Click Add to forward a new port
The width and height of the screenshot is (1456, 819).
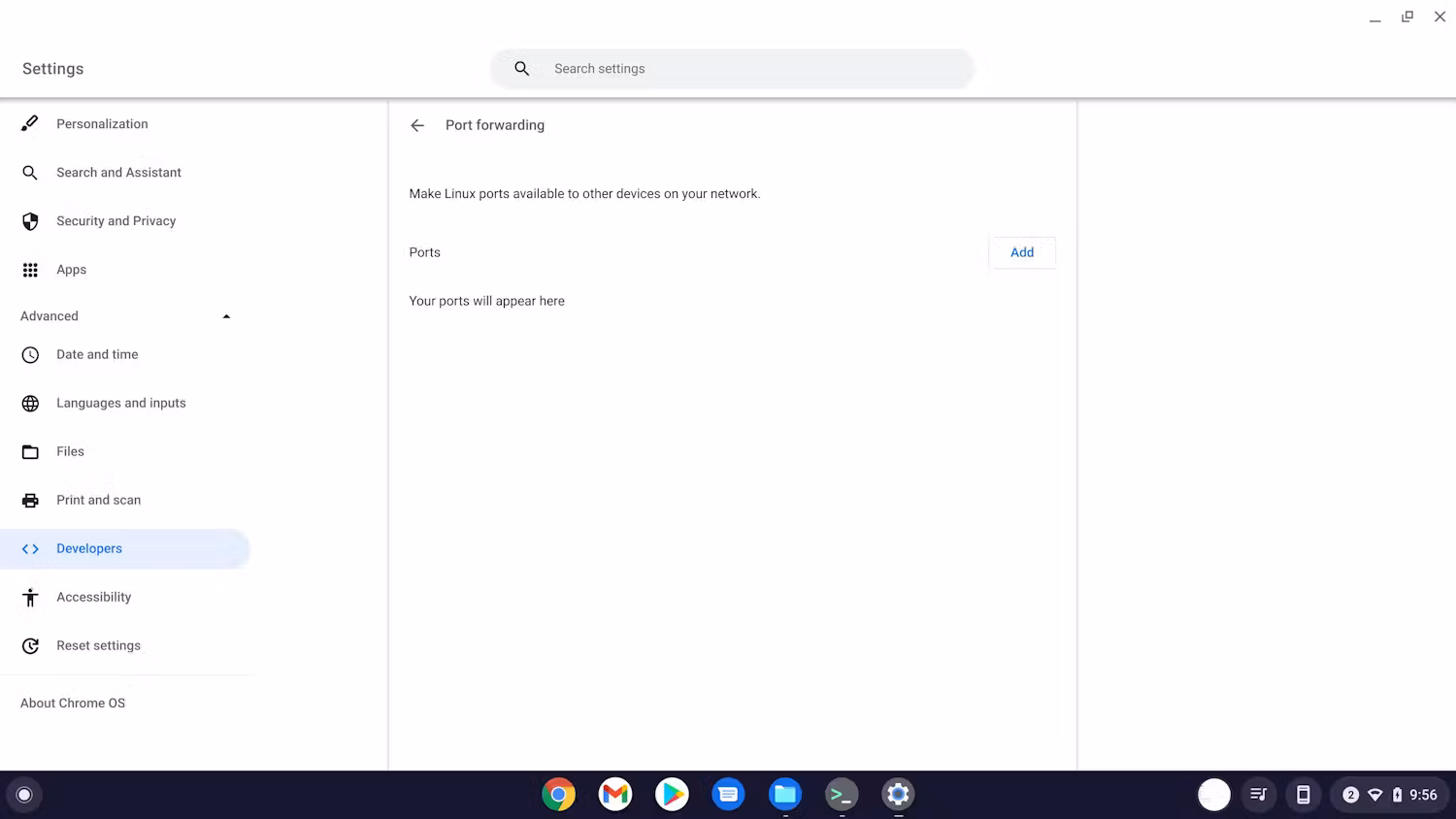(1021, 252)
